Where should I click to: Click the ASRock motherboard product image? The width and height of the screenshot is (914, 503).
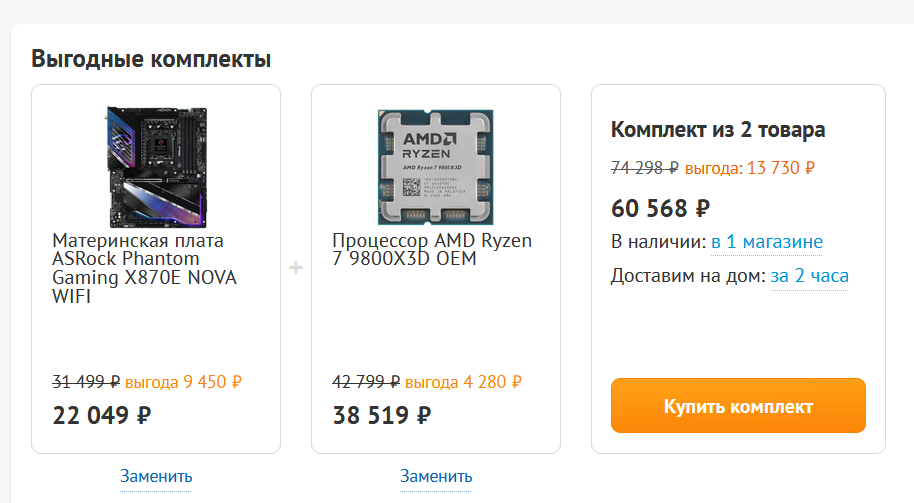click(x=156, y=165)
